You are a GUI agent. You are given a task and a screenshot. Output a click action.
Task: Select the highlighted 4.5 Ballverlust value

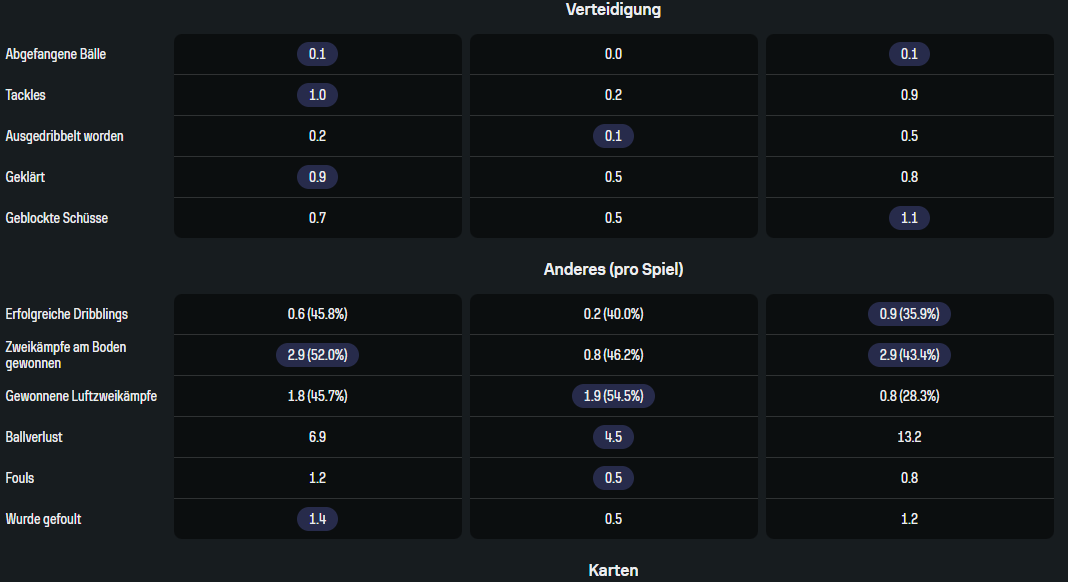613,437
